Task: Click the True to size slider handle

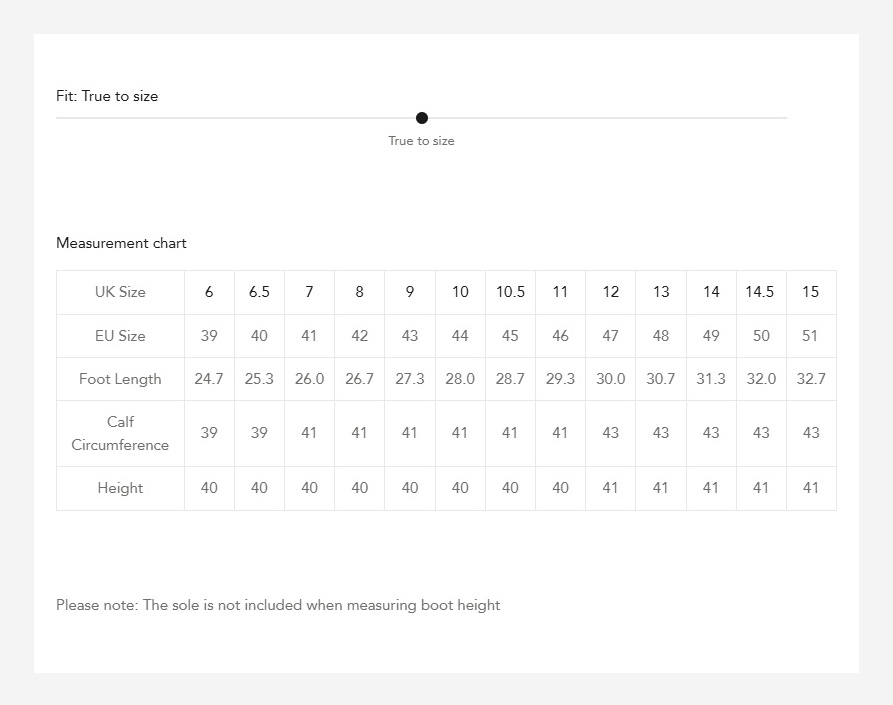Action: (x=422, y=118)
